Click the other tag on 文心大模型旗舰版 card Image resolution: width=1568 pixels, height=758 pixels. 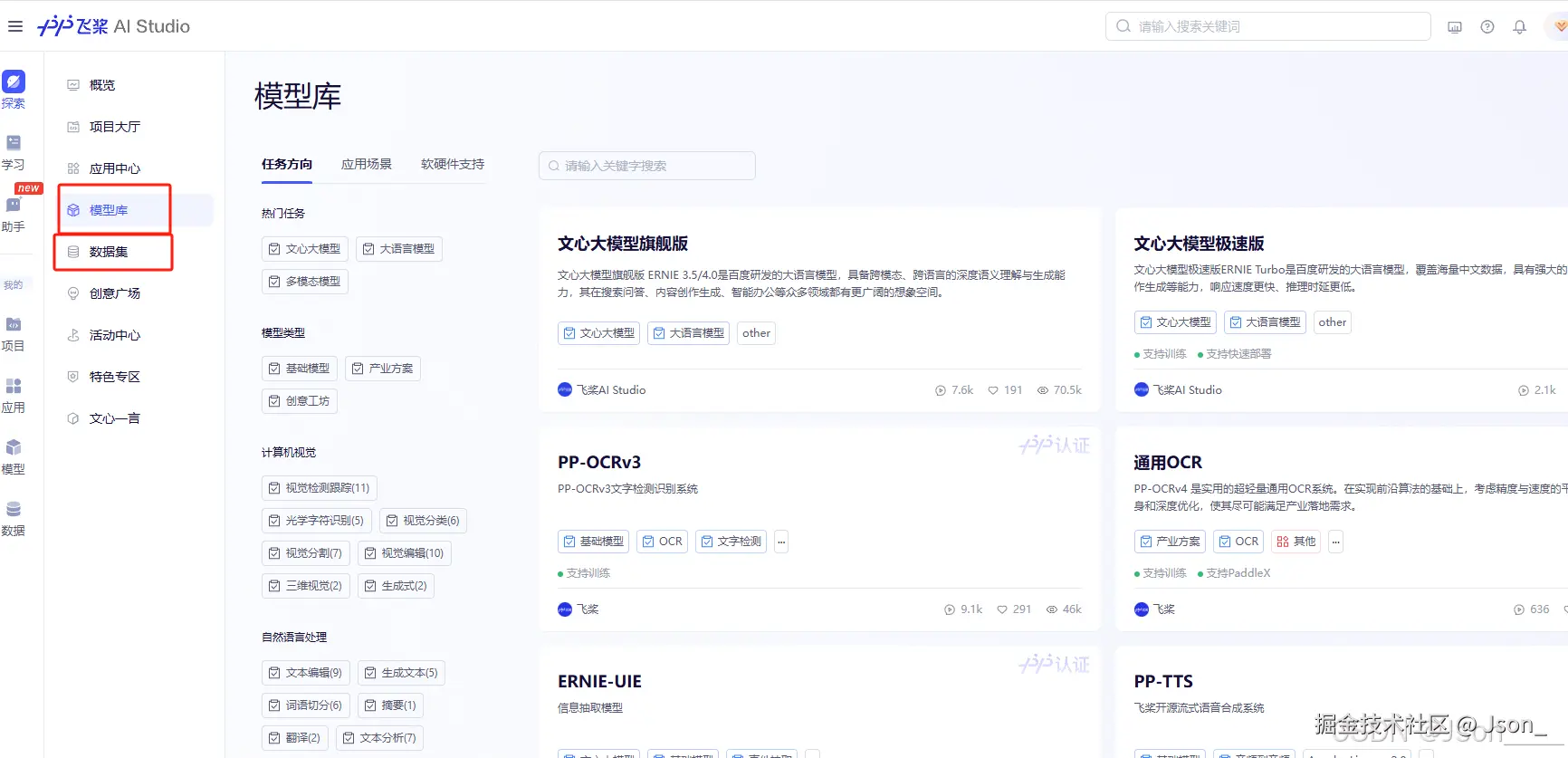(757, 333)
